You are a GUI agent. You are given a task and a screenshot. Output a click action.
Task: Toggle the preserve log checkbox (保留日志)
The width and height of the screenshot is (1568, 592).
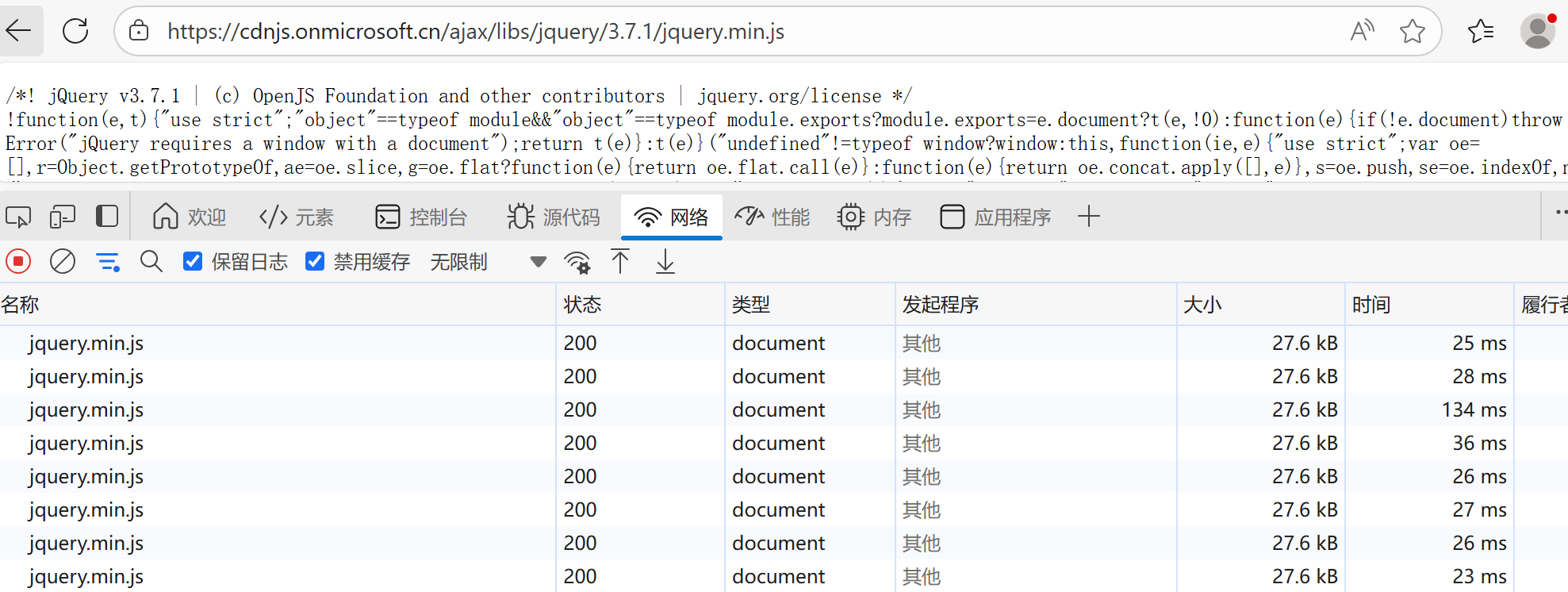[193, 261]
